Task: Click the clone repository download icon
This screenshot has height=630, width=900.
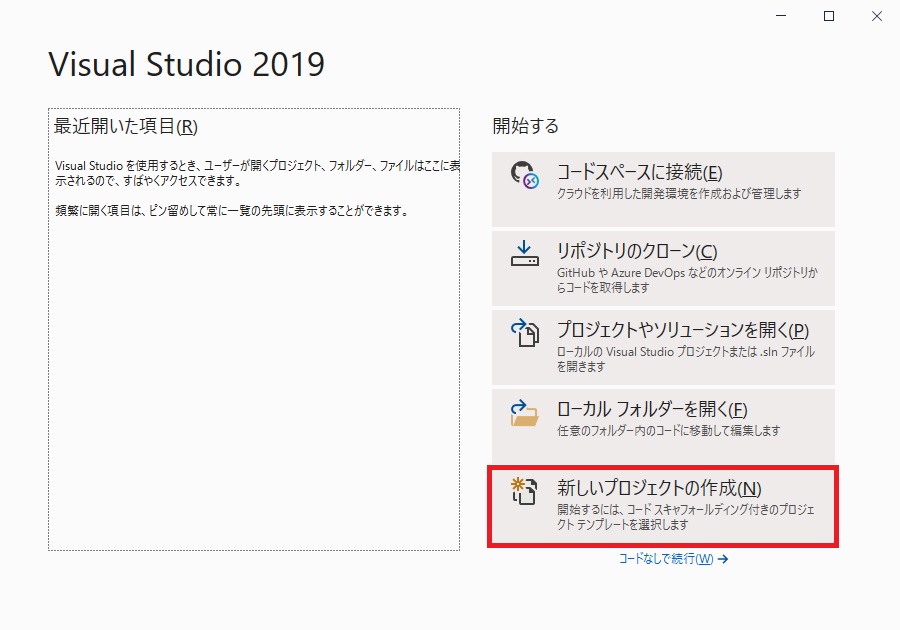Action: pos(525,254)
